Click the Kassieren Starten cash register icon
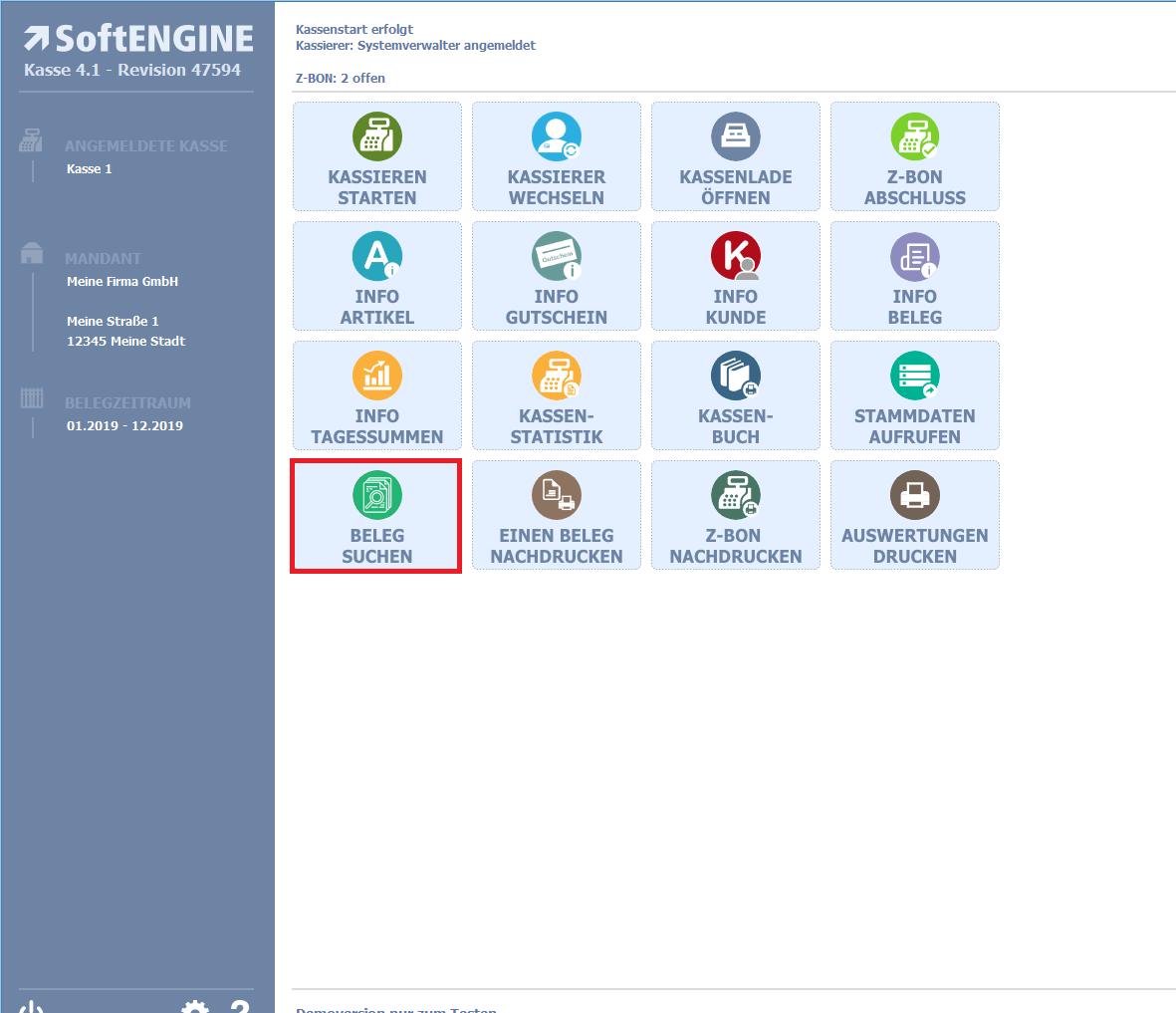Screen dimensions: 1176x1013 pos(376,136)
